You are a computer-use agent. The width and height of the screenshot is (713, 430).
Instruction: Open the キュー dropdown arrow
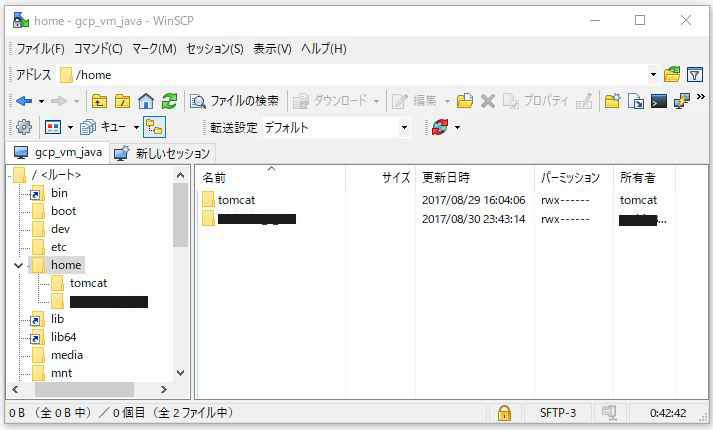point(136,127)
